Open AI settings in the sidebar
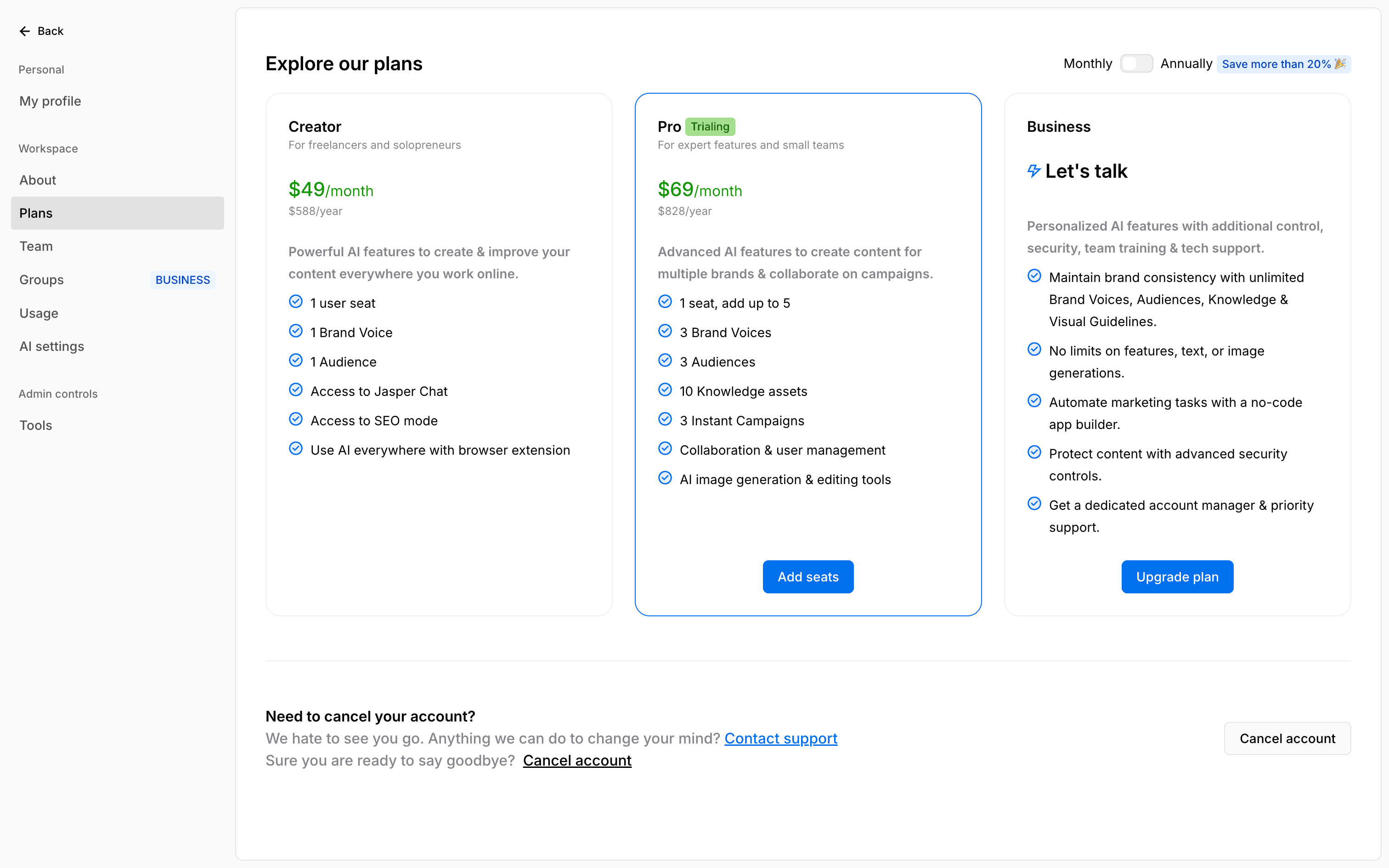 51,346
